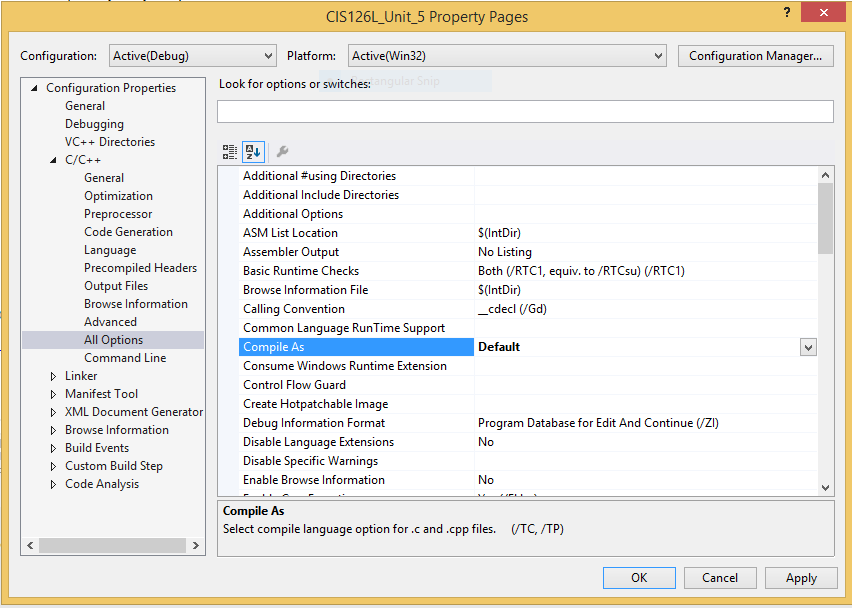The width and height of the screenshot is (852, 608).
Task: Confirm with the OK button
Action: tap(639, 578)
